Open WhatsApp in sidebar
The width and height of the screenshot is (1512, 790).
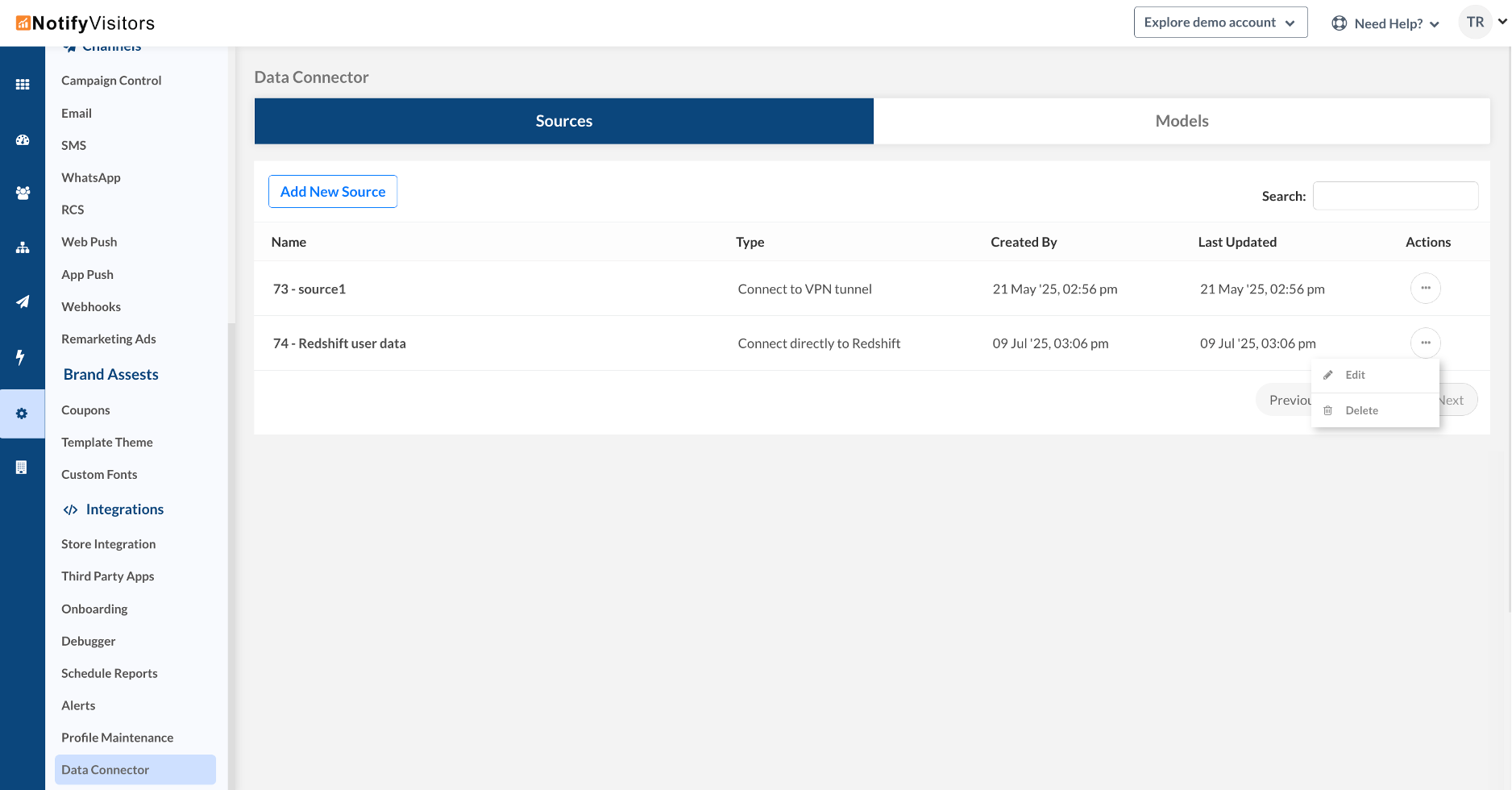pyautogui.click(x=91, y=178)
